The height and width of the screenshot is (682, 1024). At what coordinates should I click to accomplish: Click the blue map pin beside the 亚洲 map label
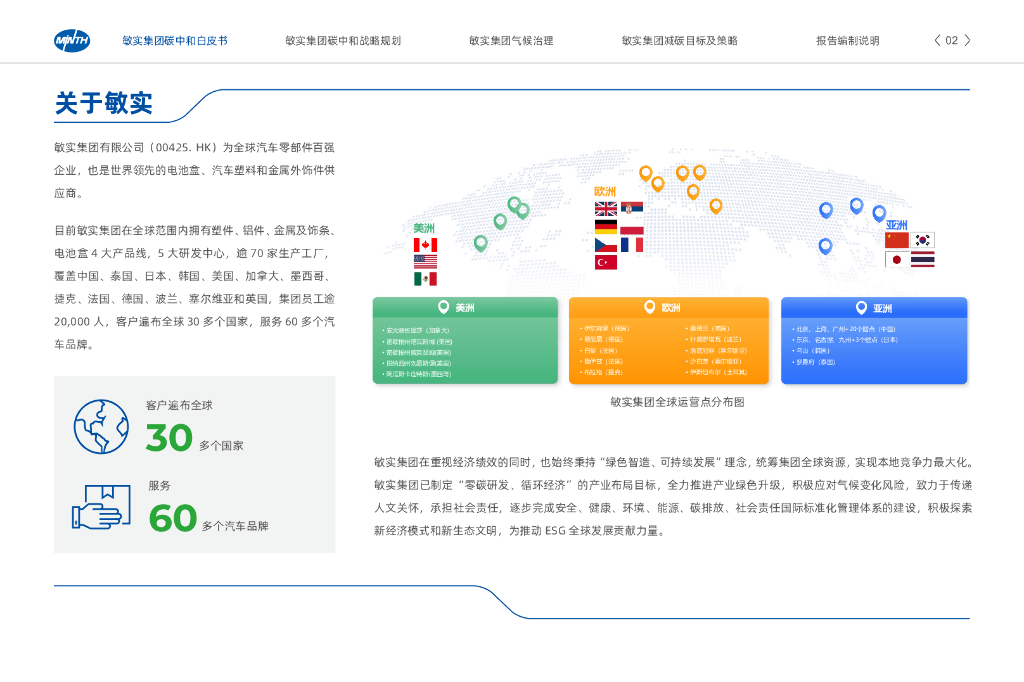pyautogui.click(x=879, y=212)
